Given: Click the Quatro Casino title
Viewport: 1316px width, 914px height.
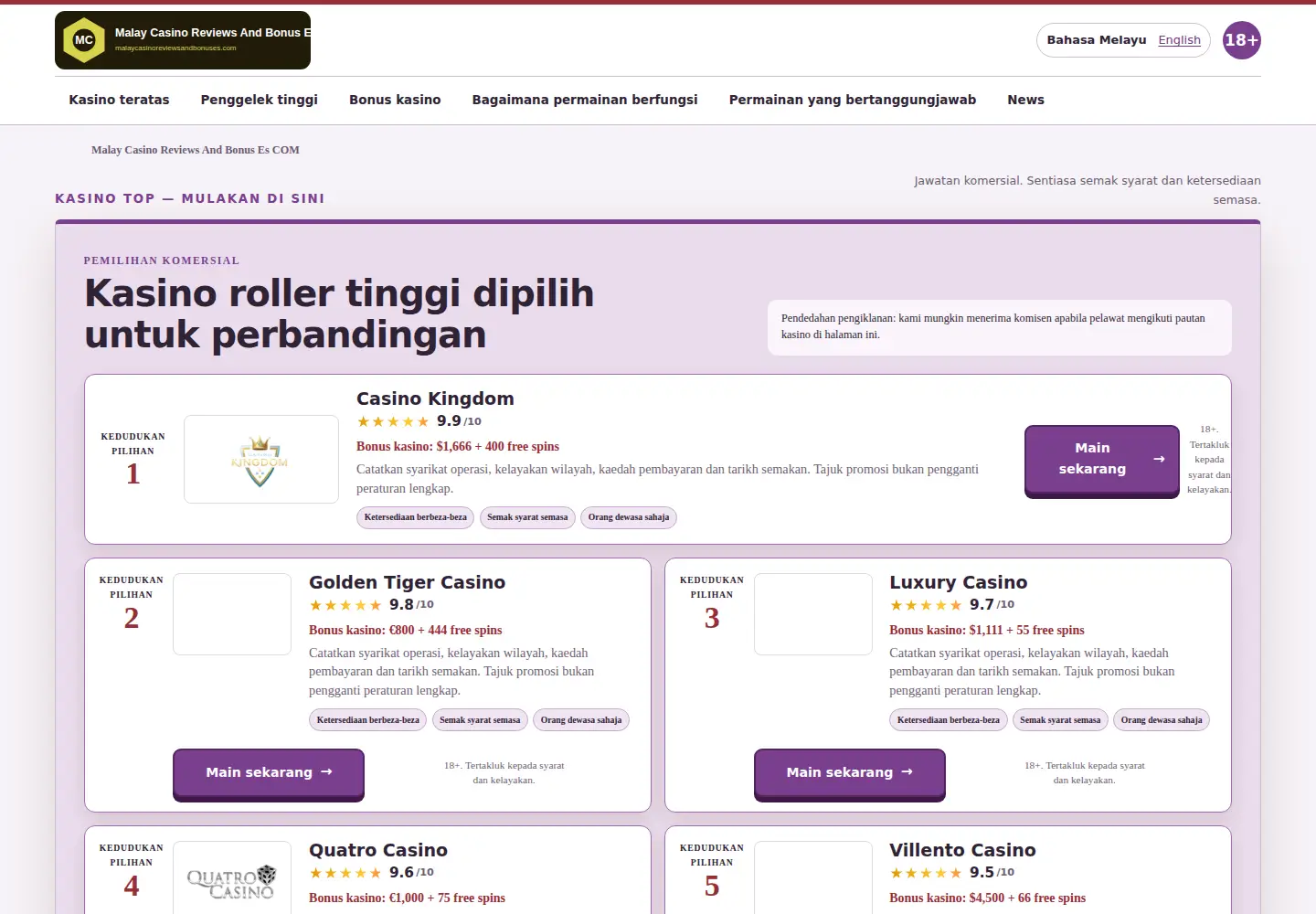Looking at the screenshot, I should coord(378,850).
